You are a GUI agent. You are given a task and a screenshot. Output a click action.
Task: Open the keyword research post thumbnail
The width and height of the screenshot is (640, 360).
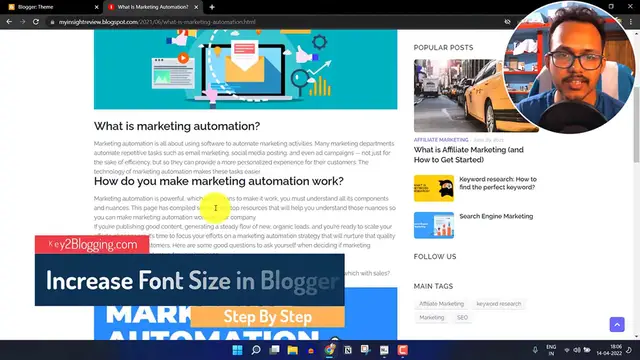click(x=433, y=188)
